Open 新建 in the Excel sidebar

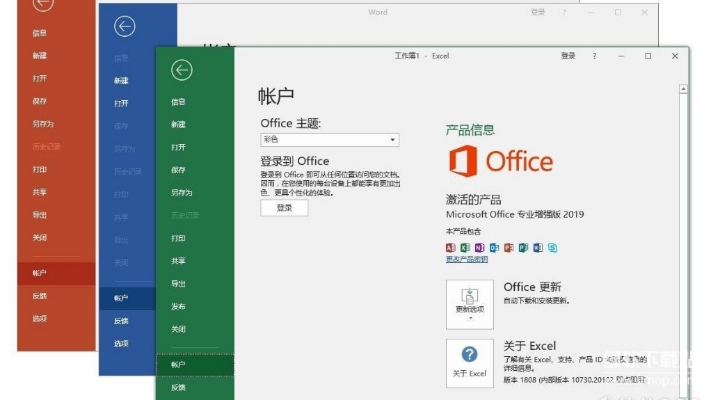[x=178, y=124]
